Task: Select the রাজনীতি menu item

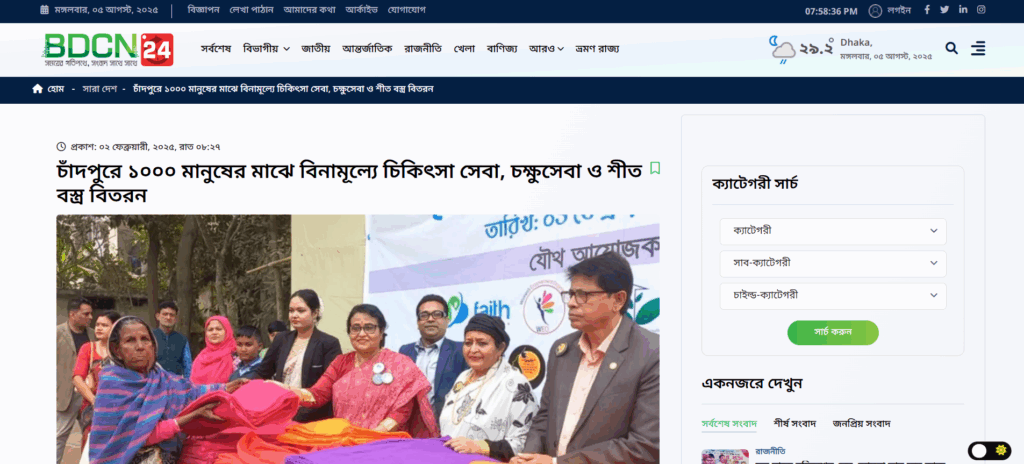Action: (423, 48)
